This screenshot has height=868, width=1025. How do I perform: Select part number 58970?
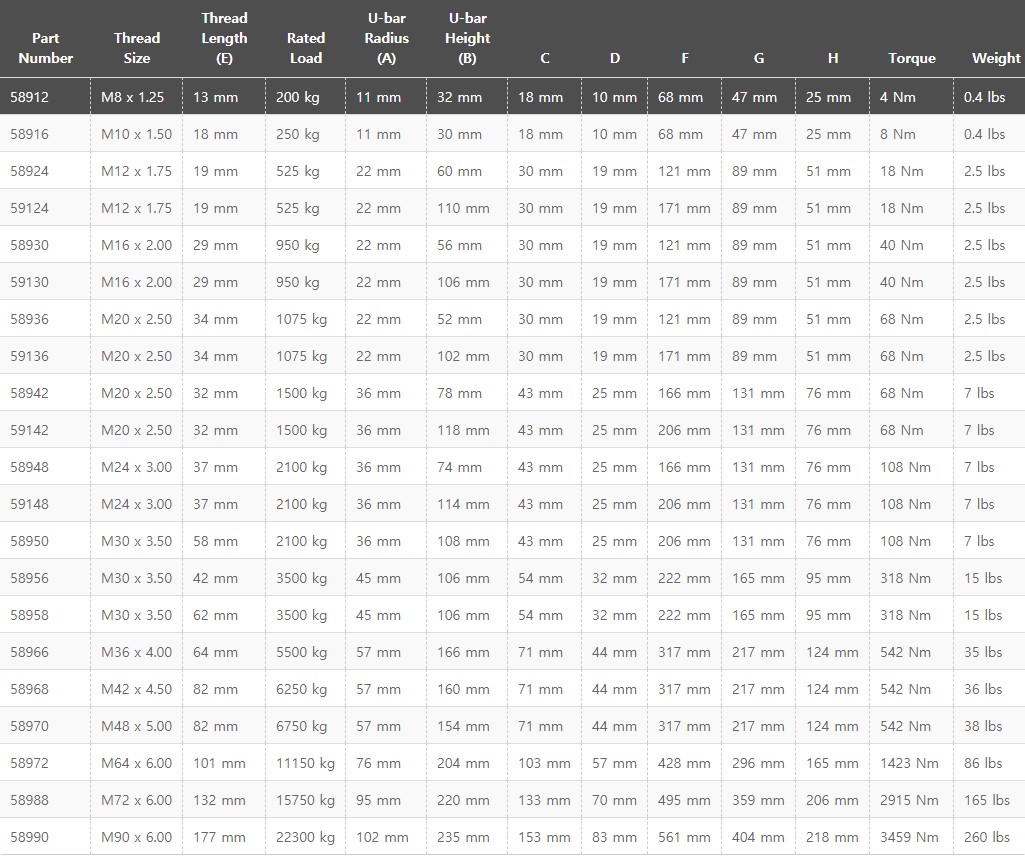click(x=29, y=726)
